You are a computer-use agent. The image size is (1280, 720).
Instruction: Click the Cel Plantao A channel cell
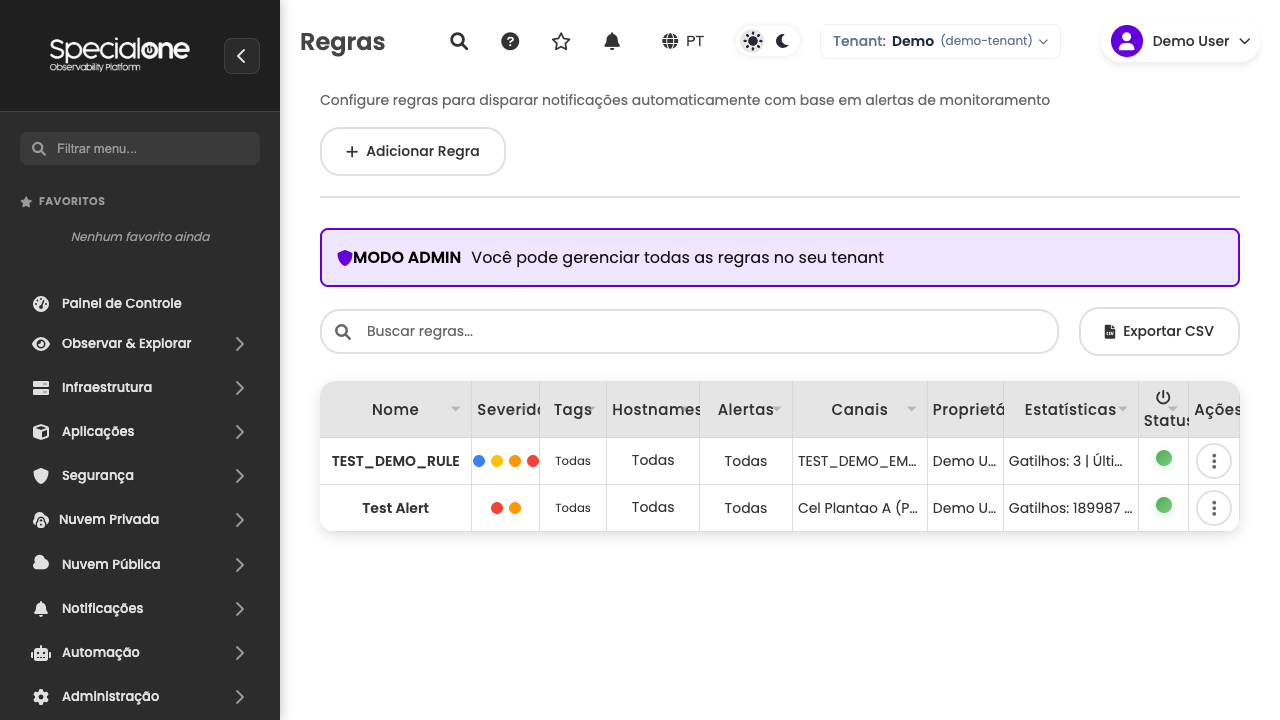pyautogui.click(x=859, y=508)
